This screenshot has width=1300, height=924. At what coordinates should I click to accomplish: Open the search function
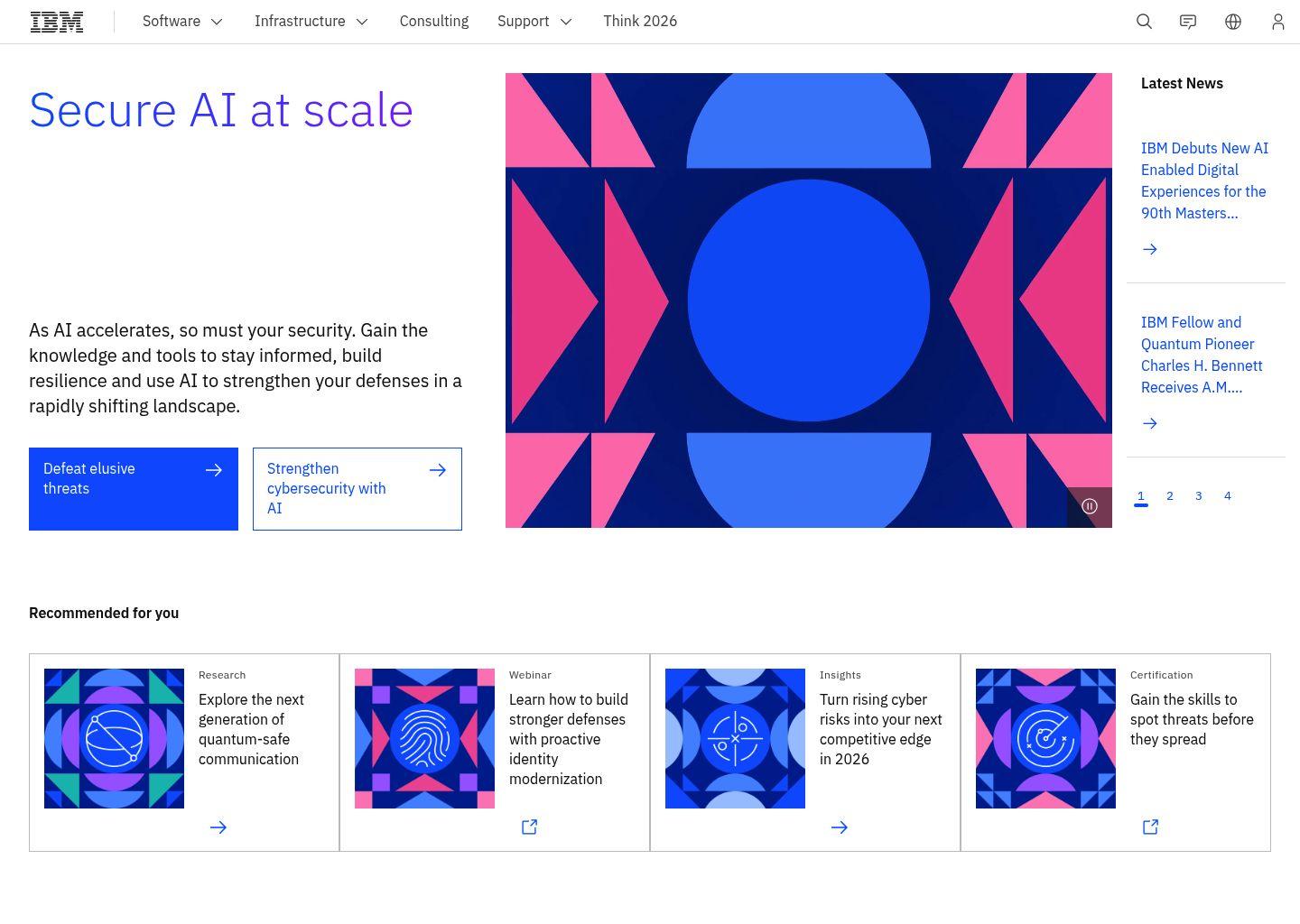tap(1144, 21)
